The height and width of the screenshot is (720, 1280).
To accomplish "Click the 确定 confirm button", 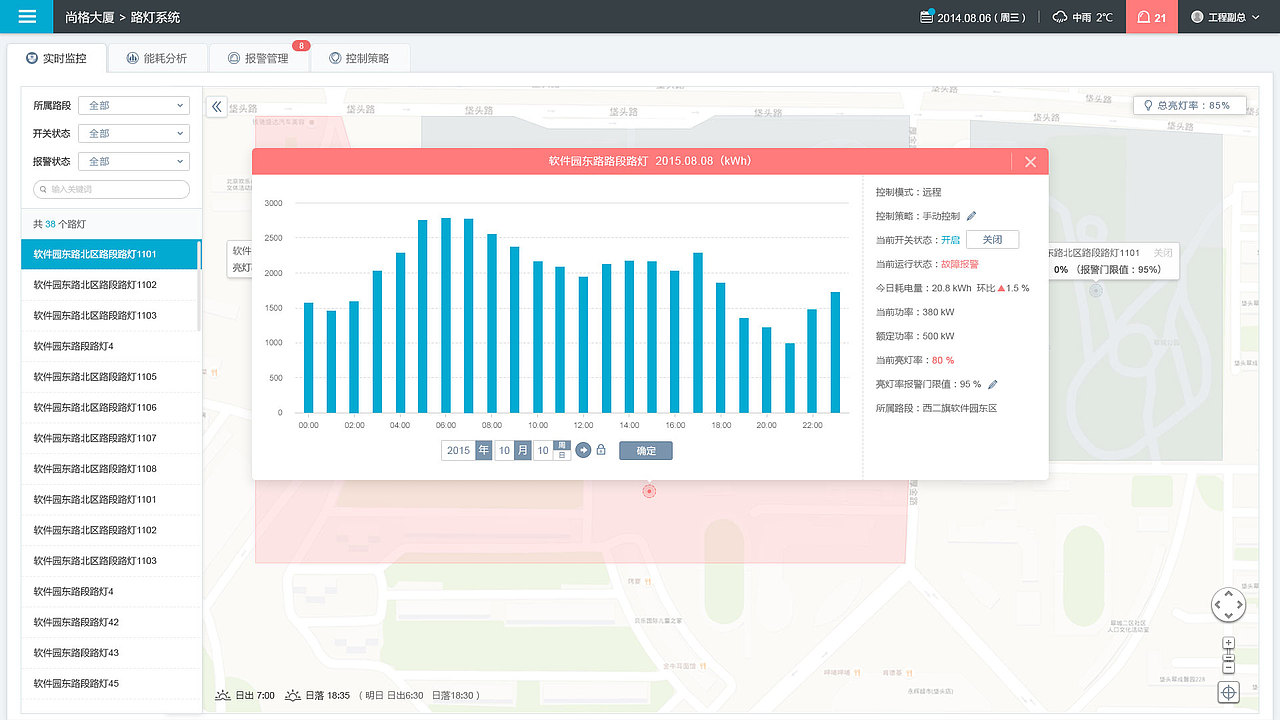I will pos(646,451).
